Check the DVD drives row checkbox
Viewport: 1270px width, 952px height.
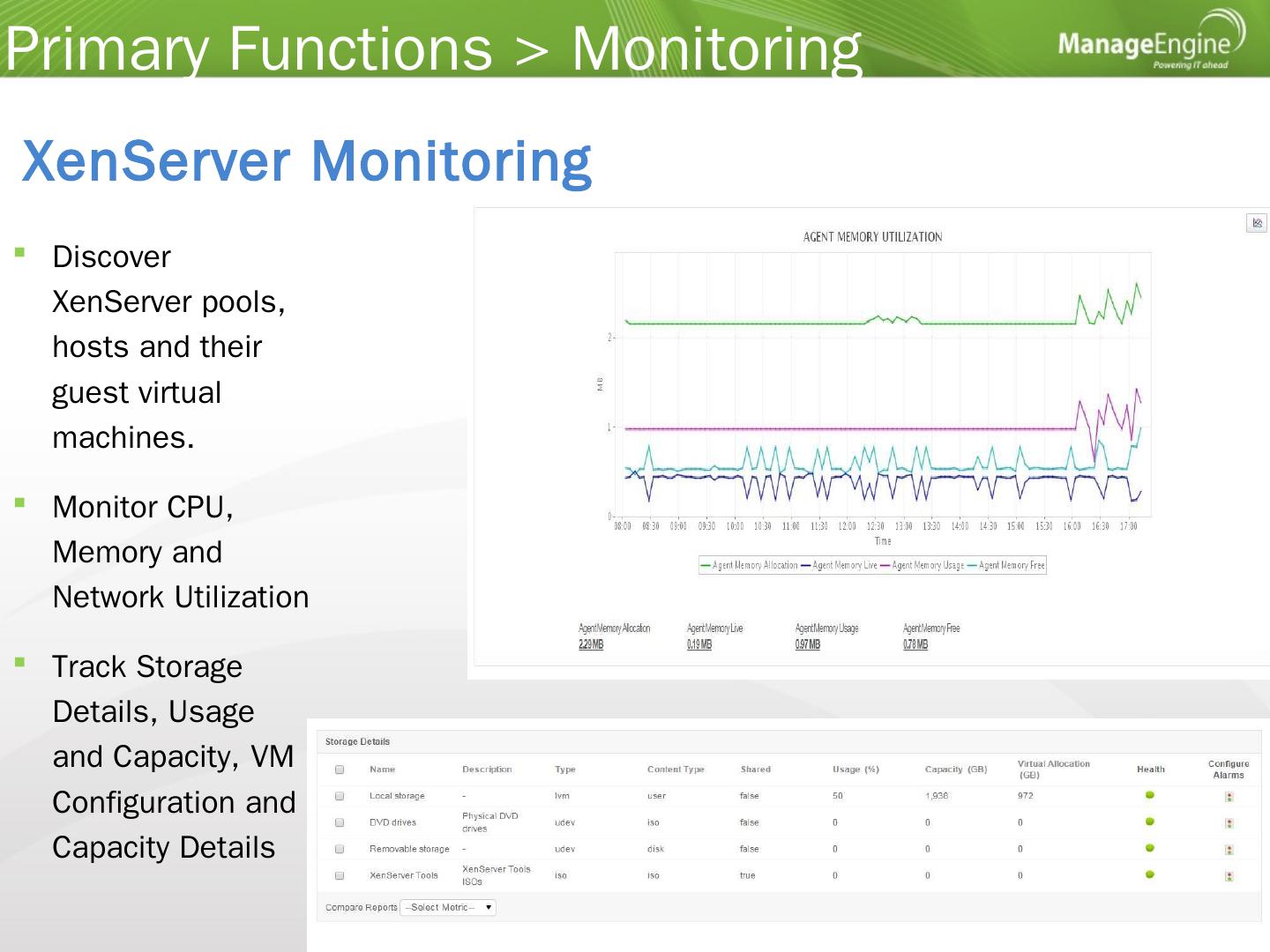(x=340, y=822)
